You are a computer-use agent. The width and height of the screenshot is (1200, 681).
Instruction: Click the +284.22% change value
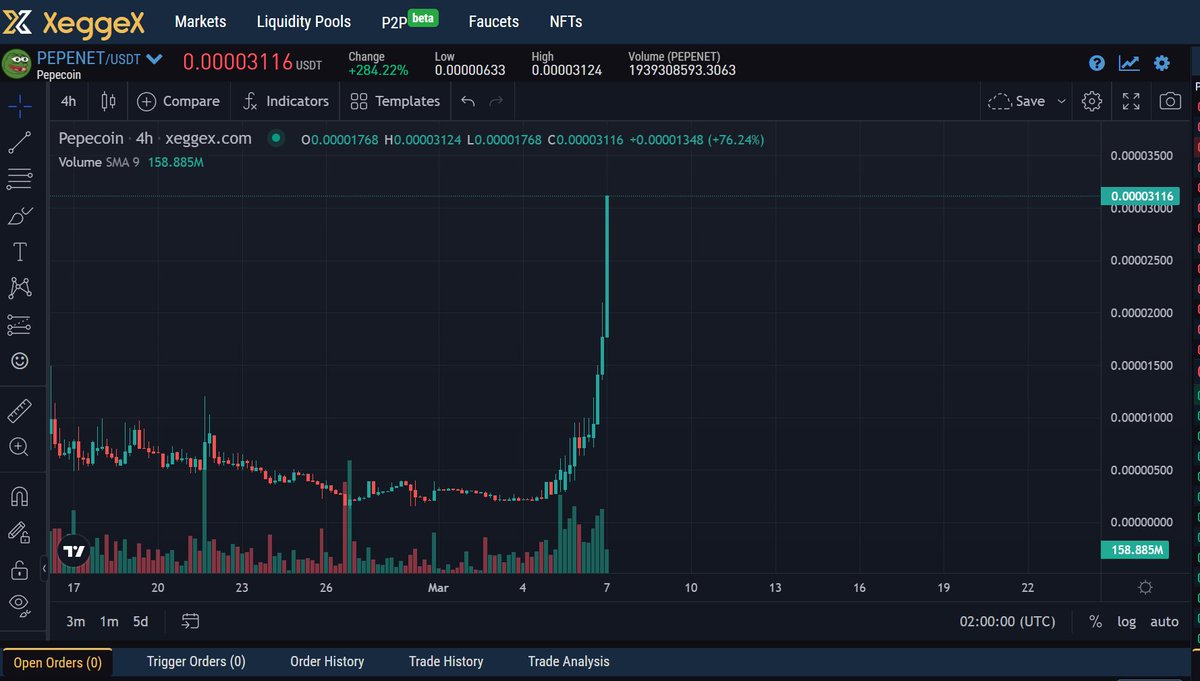pyautogui.click(x=378, y=70)
